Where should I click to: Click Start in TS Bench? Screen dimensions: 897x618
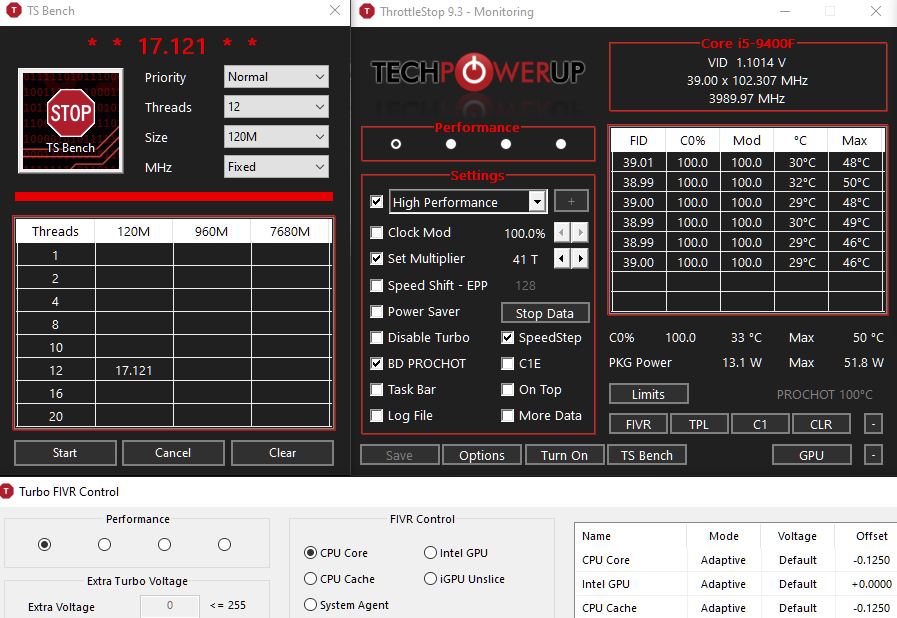[x=65, y=453]
